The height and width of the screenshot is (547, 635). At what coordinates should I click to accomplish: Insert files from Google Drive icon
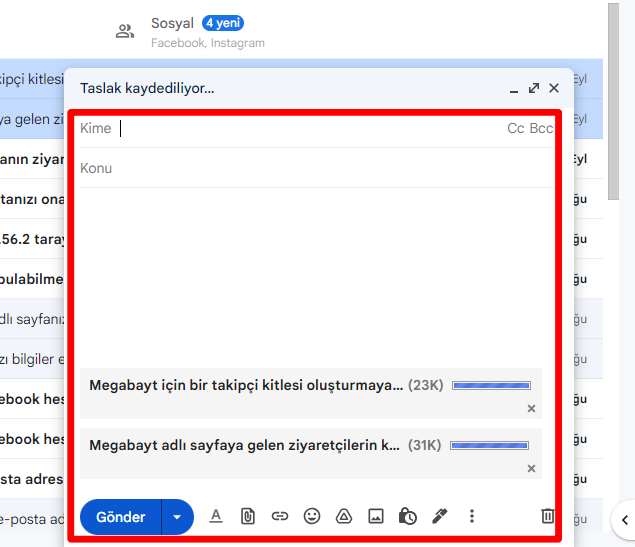point(344,516)
